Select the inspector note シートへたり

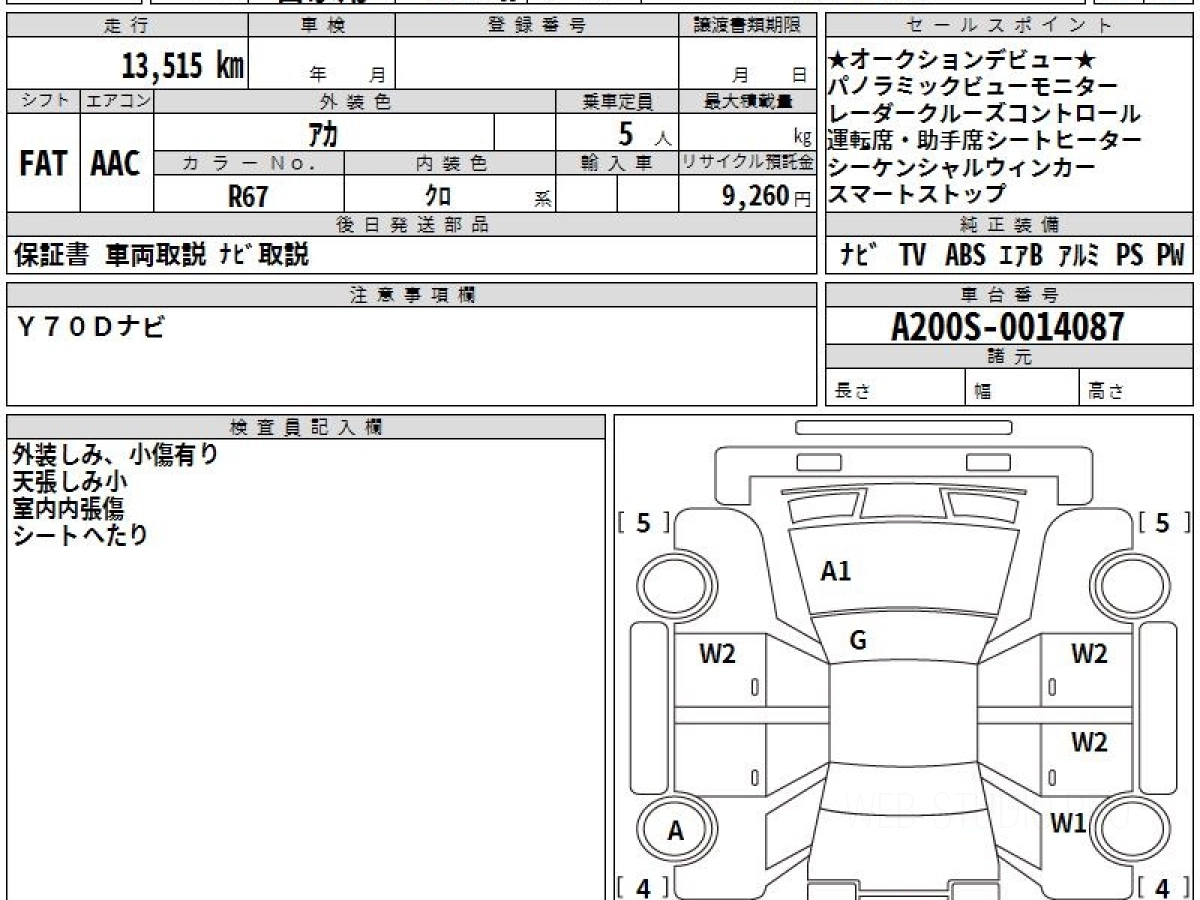coord(80,535)
